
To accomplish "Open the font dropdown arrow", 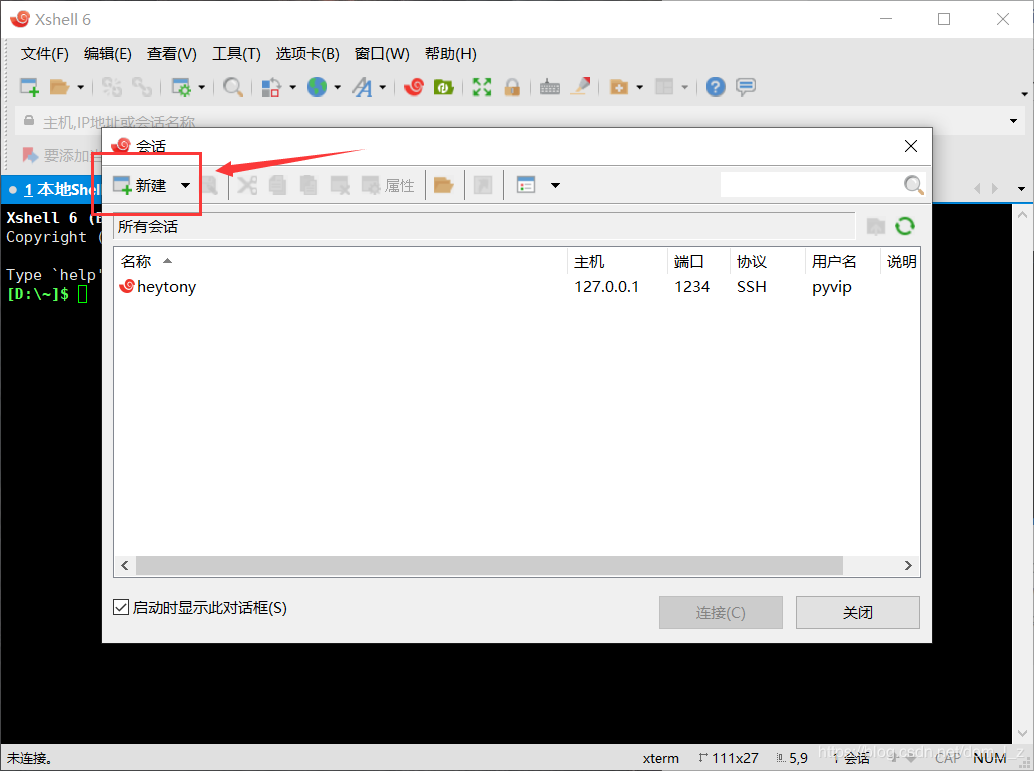I will click(x=382, y=87).
